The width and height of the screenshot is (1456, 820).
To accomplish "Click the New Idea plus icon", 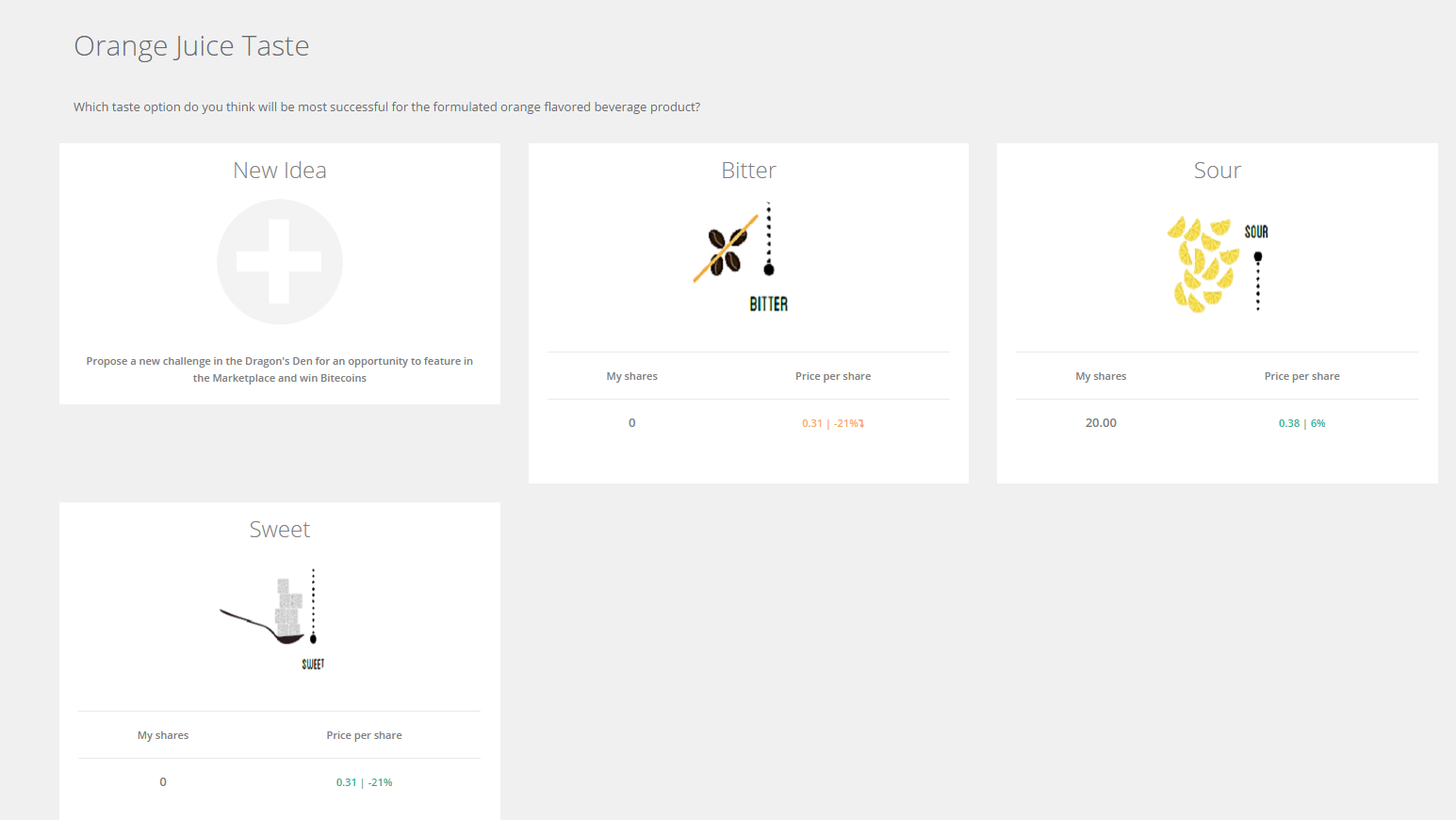I will (279, 262).
